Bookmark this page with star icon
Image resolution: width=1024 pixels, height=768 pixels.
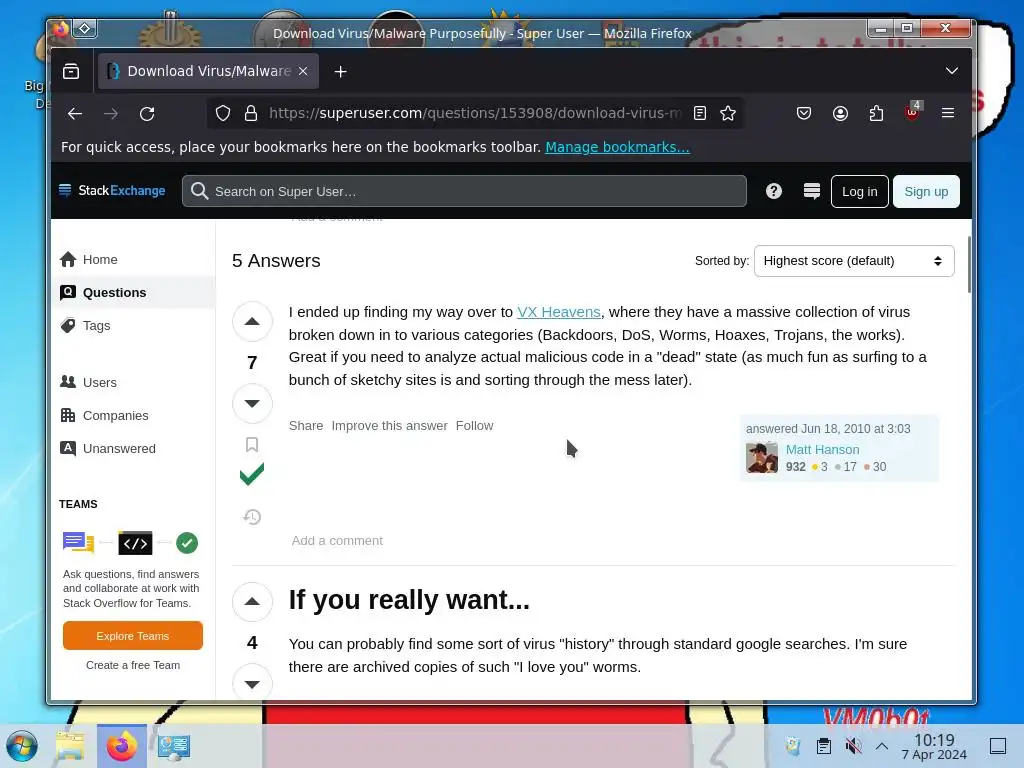(x=728, y=113)
